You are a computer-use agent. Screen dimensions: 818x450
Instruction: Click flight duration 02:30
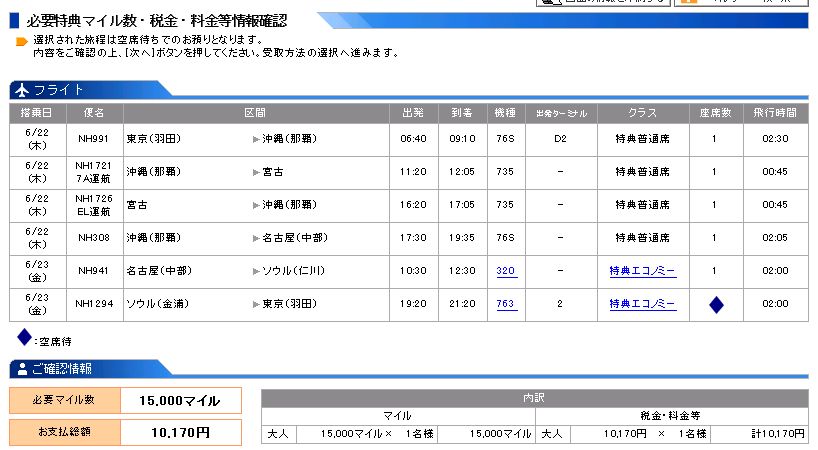[775, 139]
